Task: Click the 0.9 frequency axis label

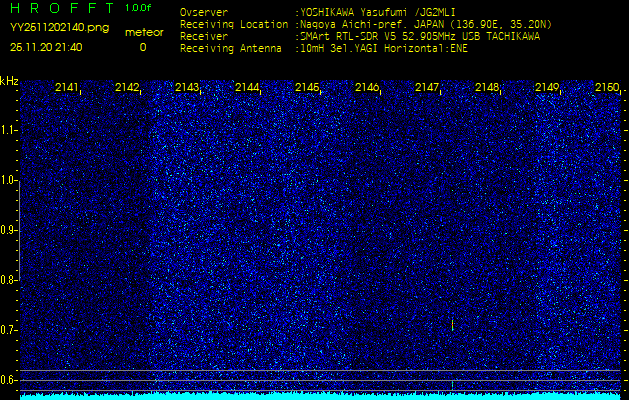Action: point(8,230)
